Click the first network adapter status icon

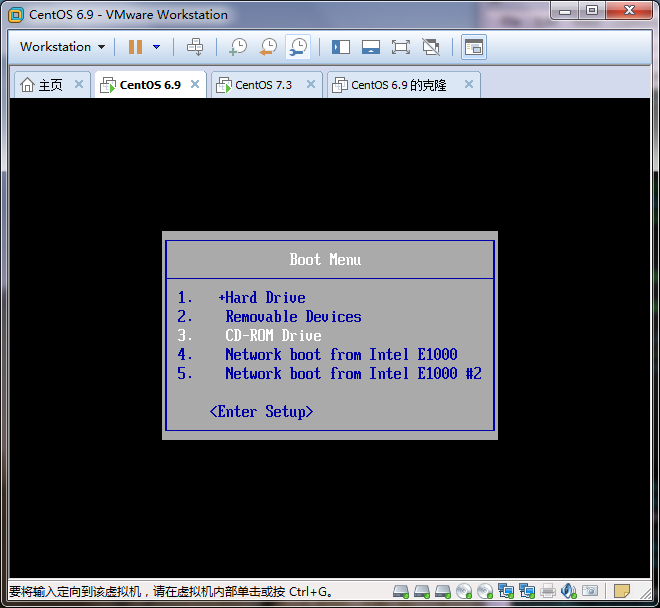506,592
